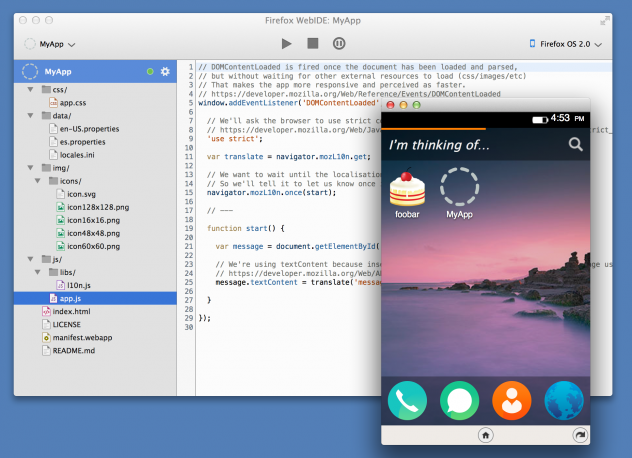Screen dimensions: 632x458
Task: Tap the search magnifier in simulator
Action: click(x=575, y=145)
